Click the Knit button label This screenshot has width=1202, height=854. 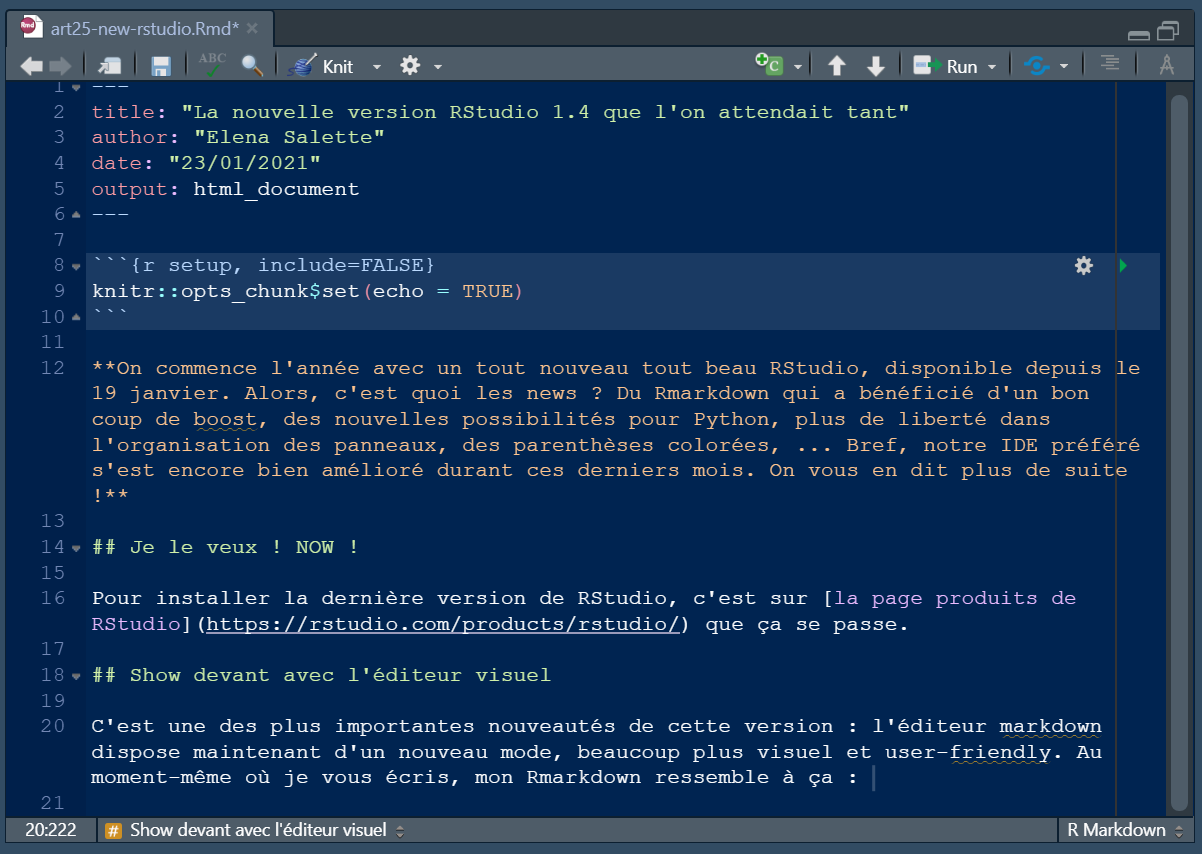click(338, 67)
